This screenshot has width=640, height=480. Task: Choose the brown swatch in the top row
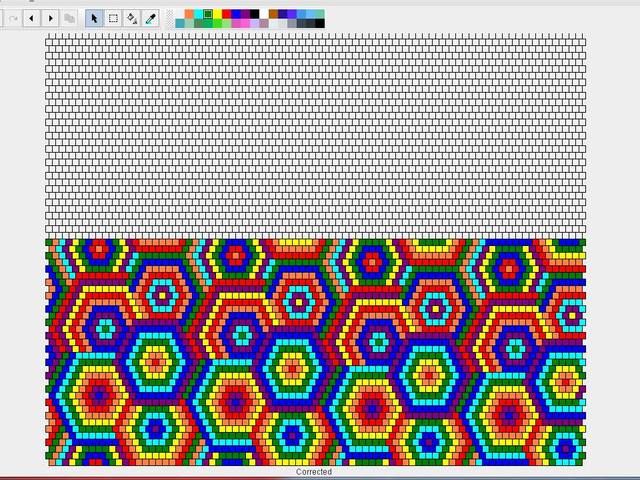tap(273, 13)
